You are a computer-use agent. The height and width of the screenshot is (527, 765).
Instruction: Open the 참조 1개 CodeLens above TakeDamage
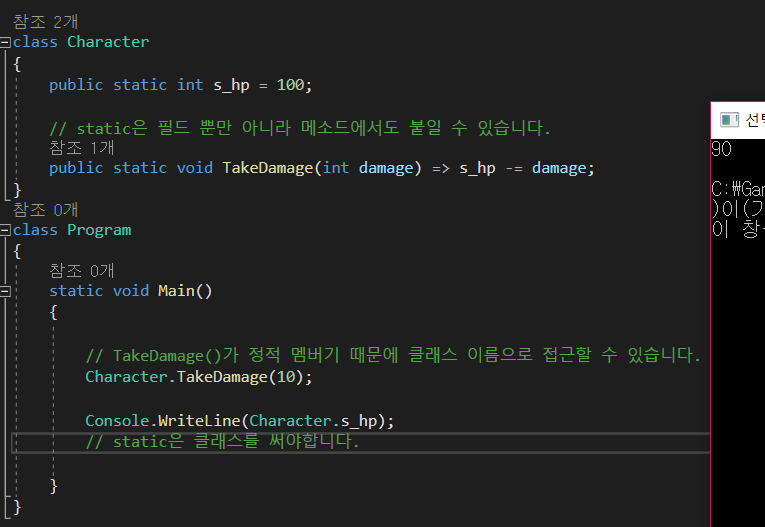[81, 147]
